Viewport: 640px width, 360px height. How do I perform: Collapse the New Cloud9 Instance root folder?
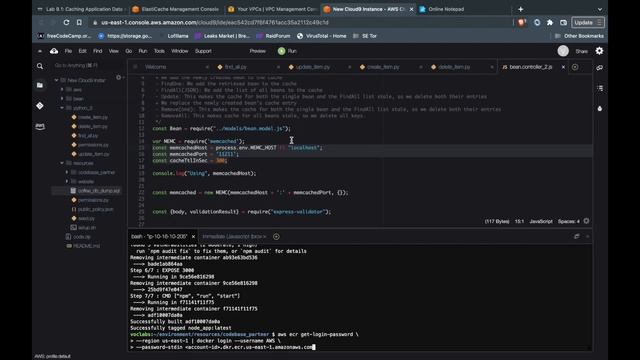pos(57,80)
